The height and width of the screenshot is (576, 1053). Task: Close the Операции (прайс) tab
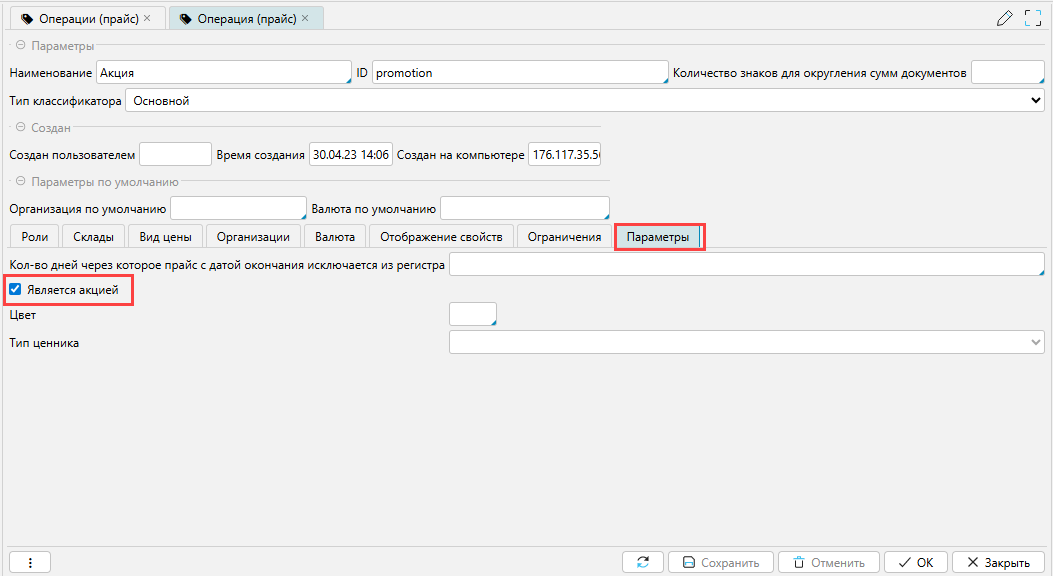pos(147,18)
